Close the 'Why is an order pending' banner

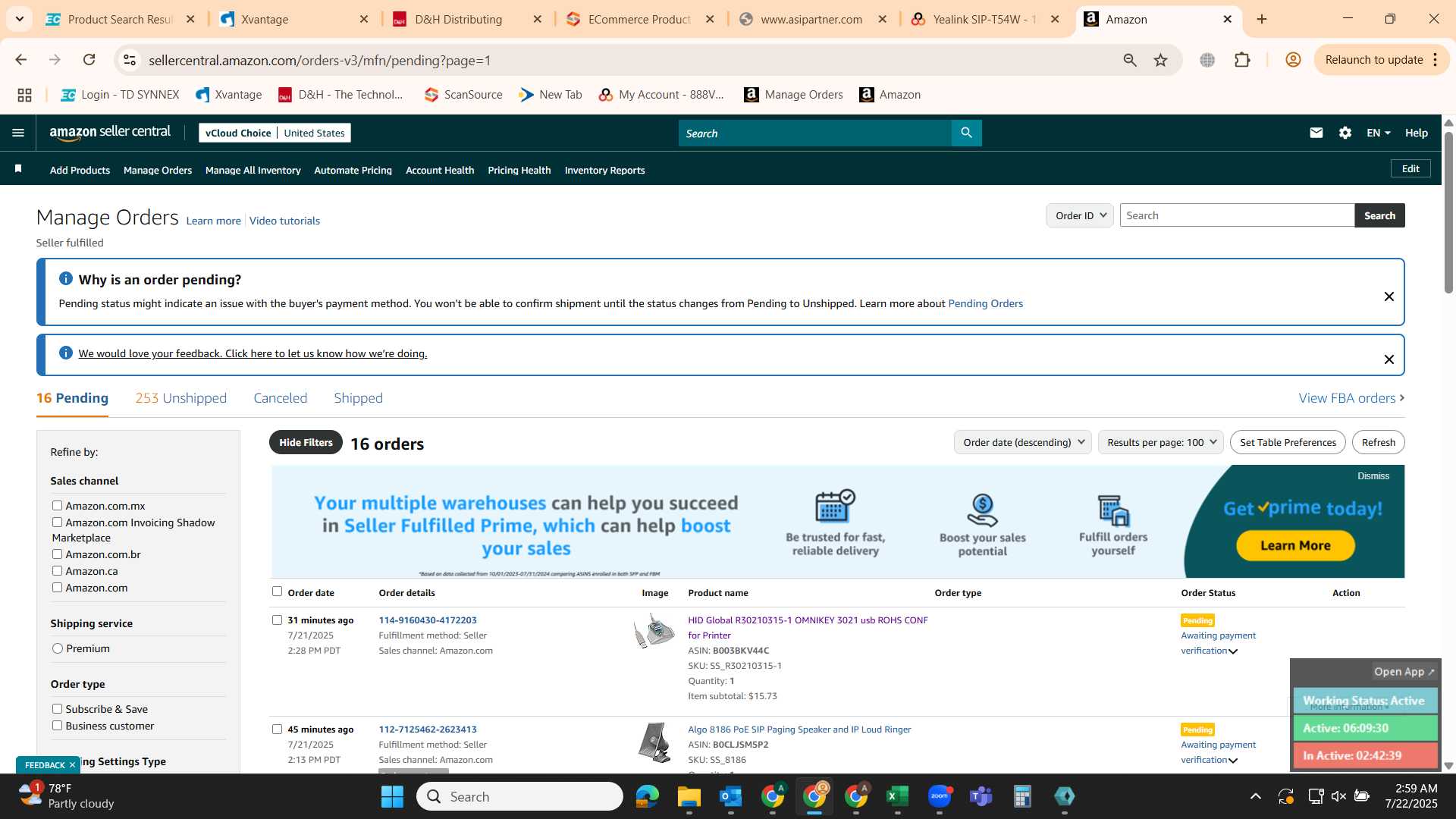click(1389, 297)
